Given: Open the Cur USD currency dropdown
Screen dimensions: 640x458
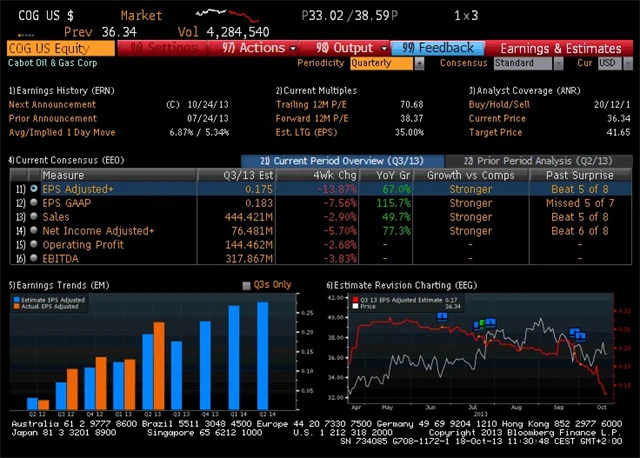Looking at the screenshot, I should coord(628,63).
